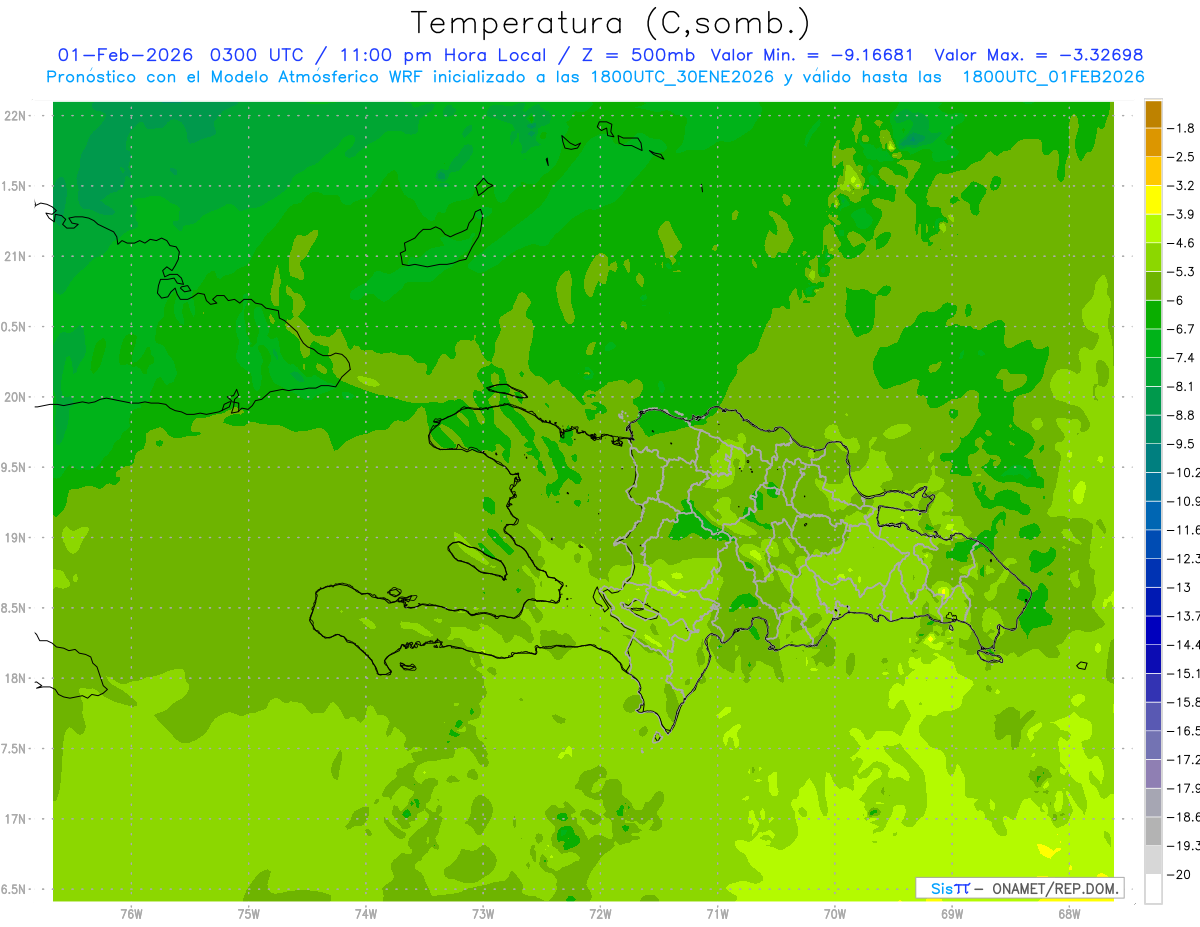
Task: Select the 'Valor Min. = -9.16681' text
Action: tap(811, 55)
